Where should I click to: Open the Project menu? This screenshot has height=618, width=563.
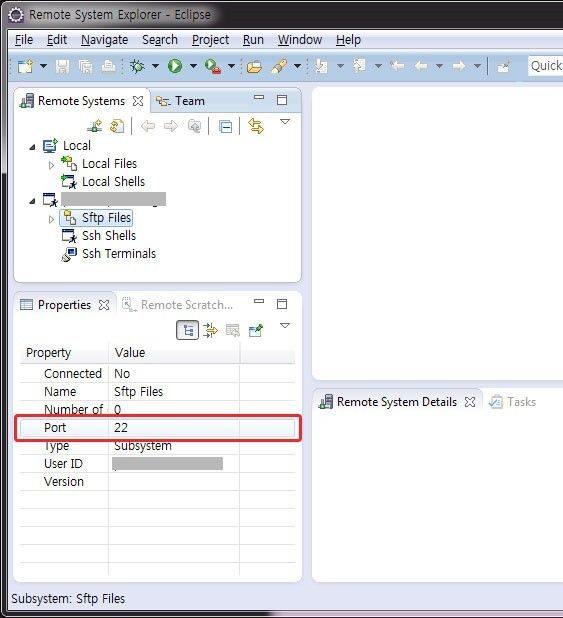pos(210,40)
